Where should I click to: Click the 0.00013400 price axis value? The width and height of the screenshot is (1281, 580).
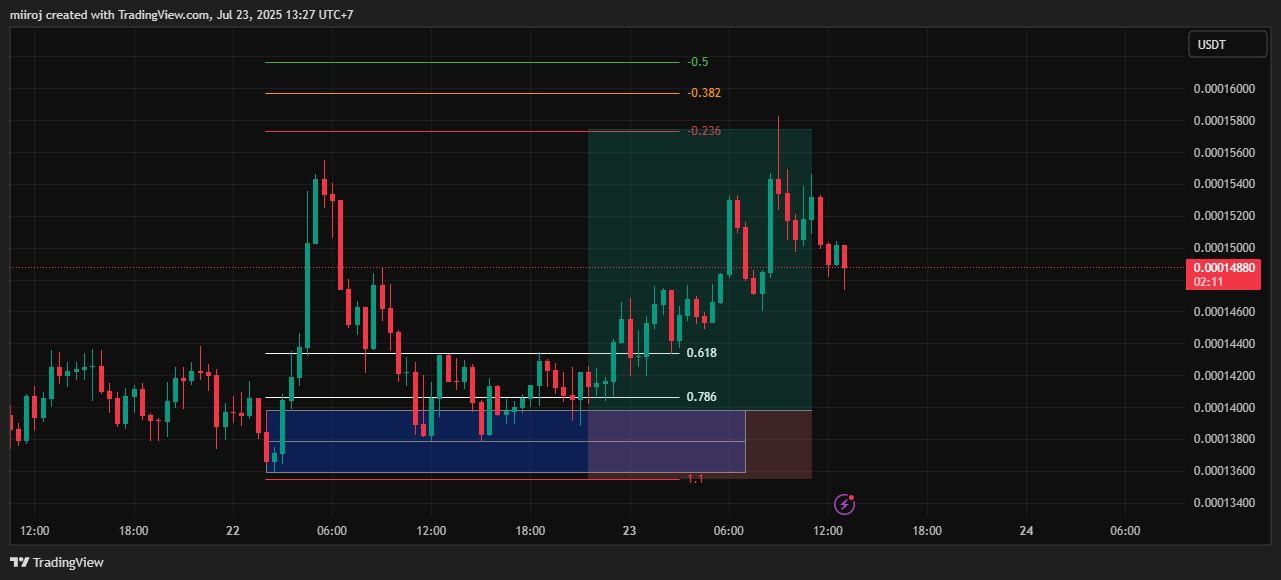coord(1225,503)
